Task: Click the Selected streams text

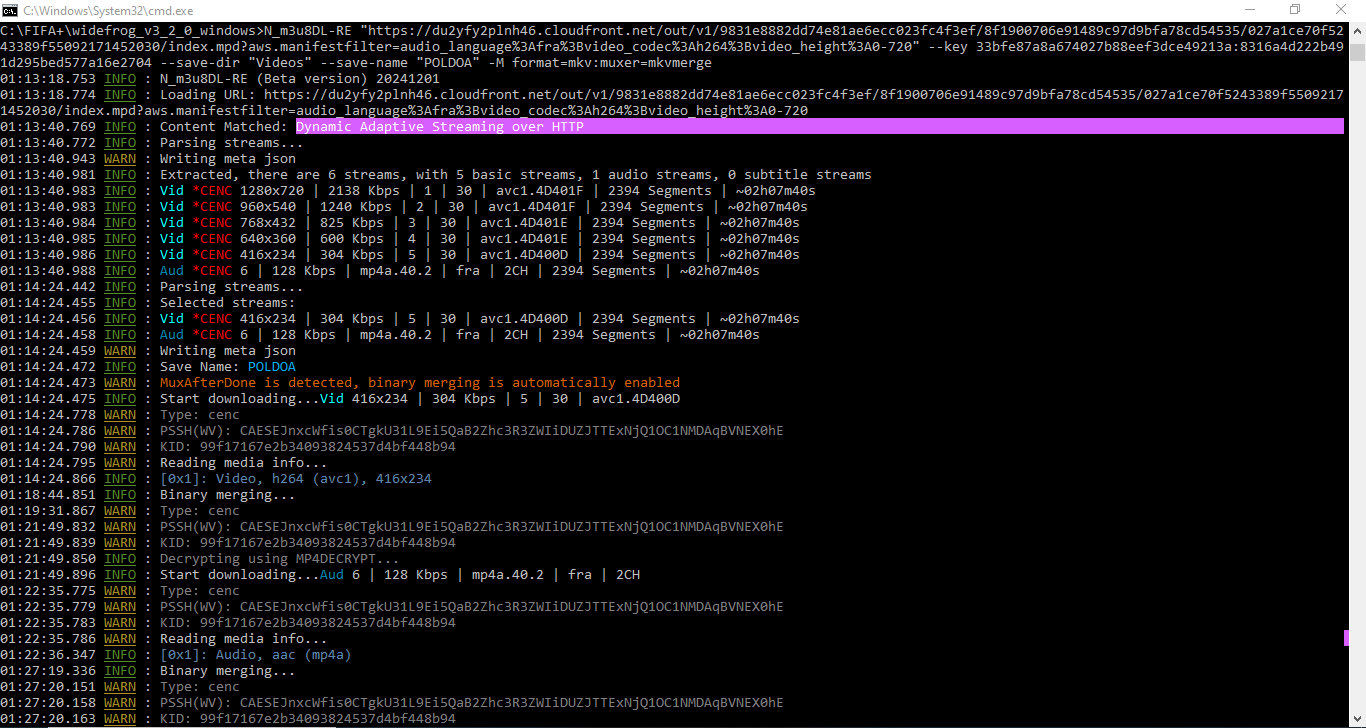Action: 228,302
